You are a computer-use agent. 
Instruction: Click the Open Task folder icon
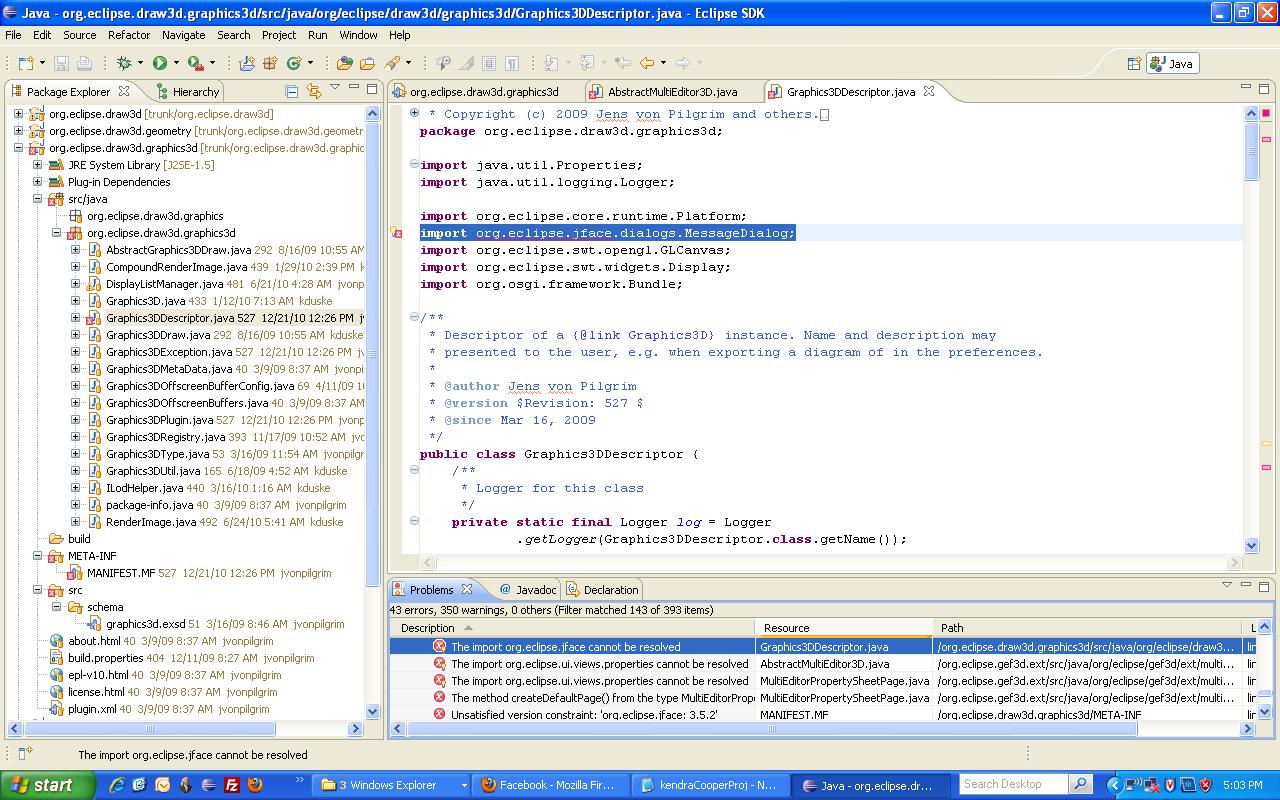point(367,63)
